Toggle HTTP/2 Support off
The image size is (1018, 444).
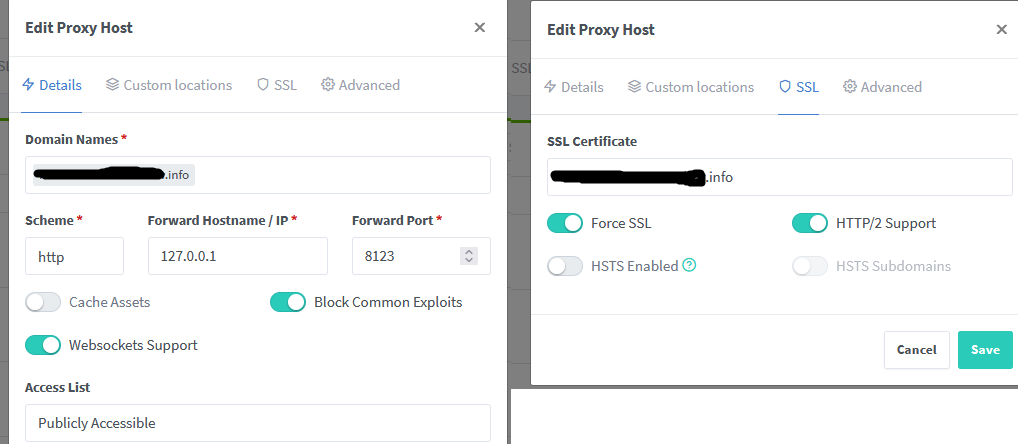(810, 223)
